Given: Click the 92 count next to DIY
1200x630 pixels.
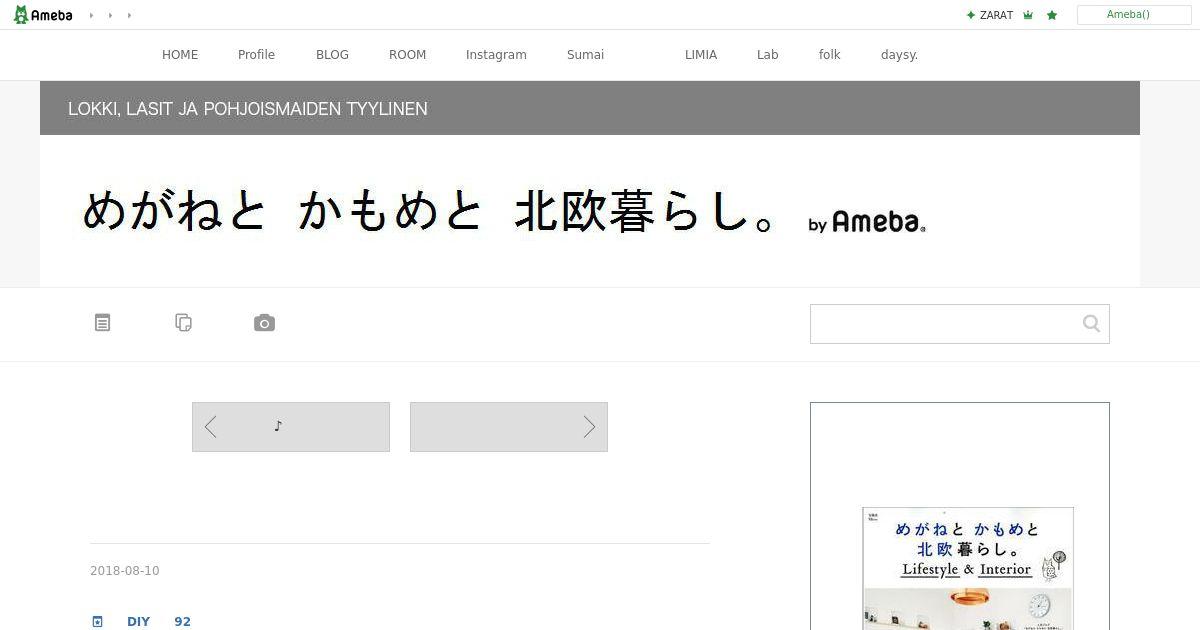Looking at the screenshot, I should coord(182,622).
